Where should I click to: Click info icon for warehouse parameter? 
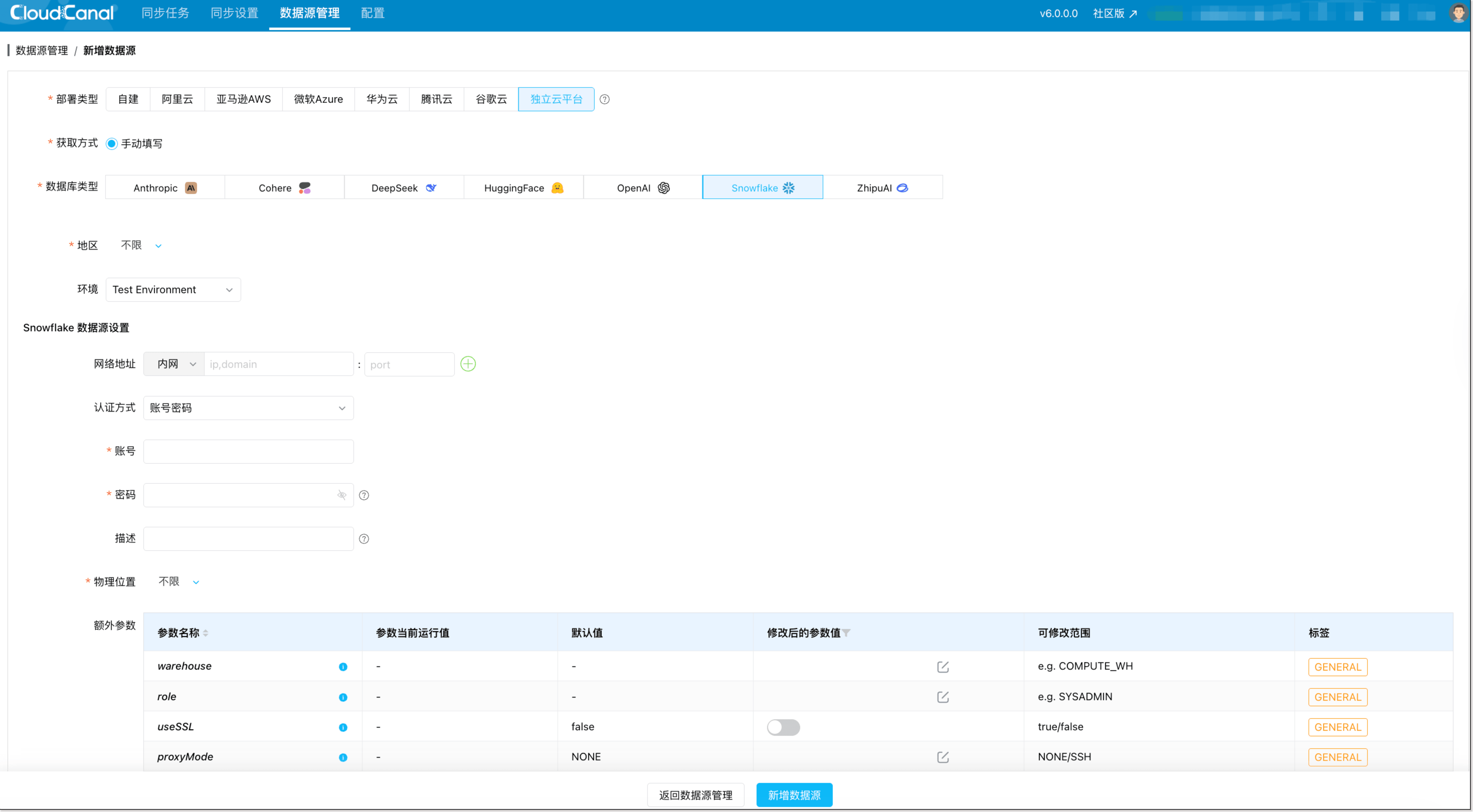click(343, 667)
